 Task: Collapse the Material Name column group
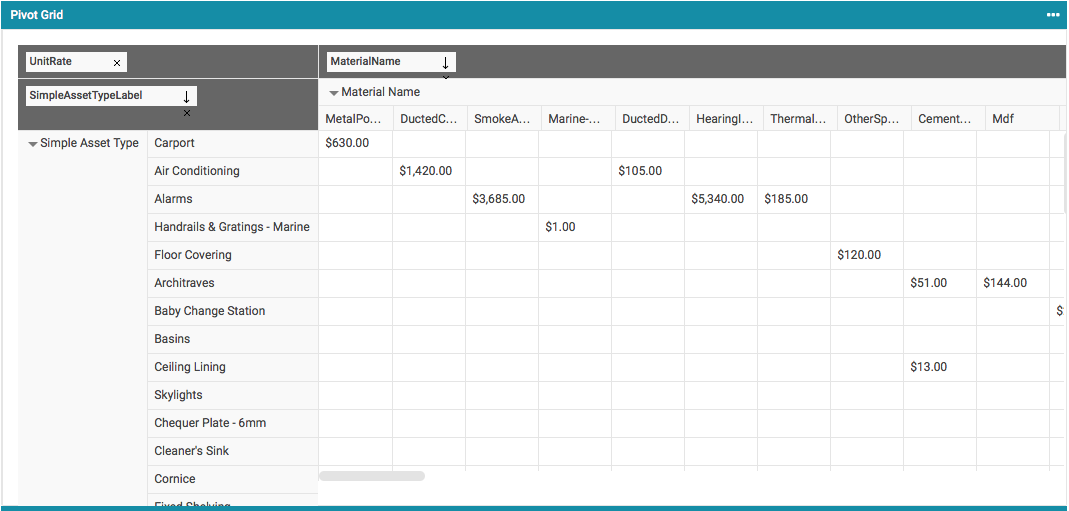tap(334, 93)
